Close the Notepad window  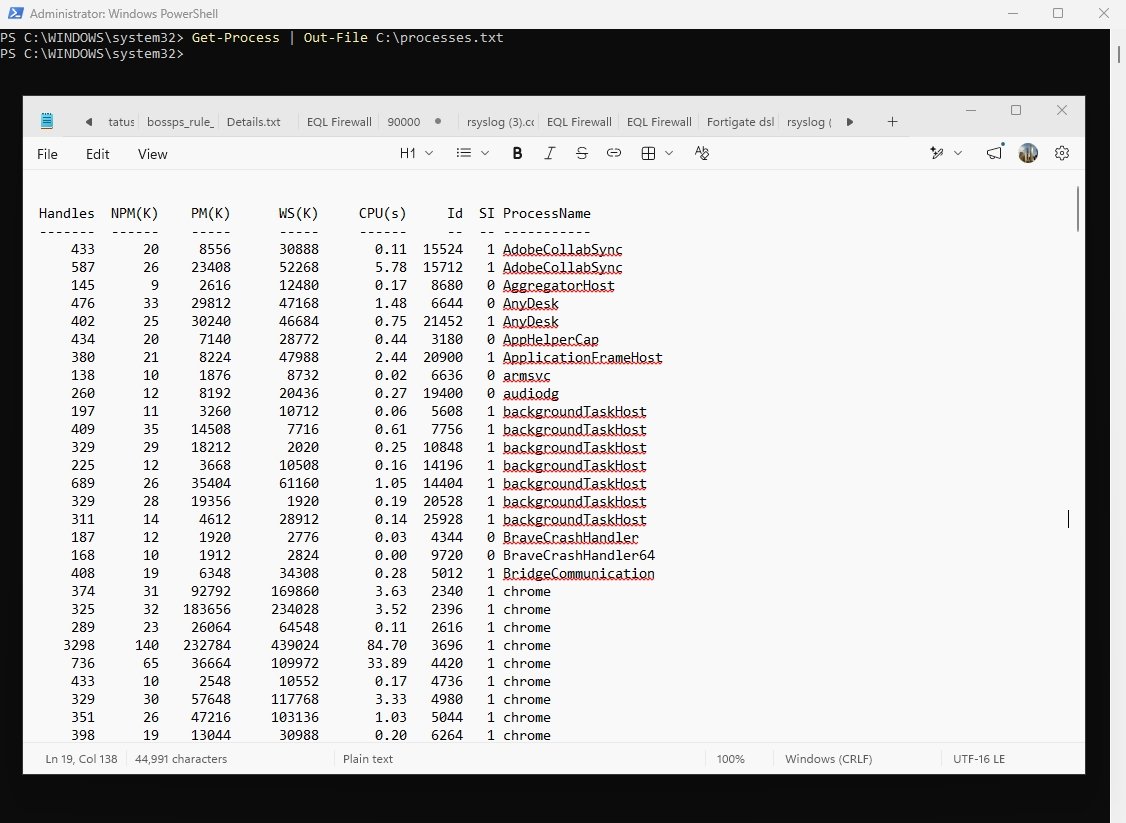(x=1062, y=110)
